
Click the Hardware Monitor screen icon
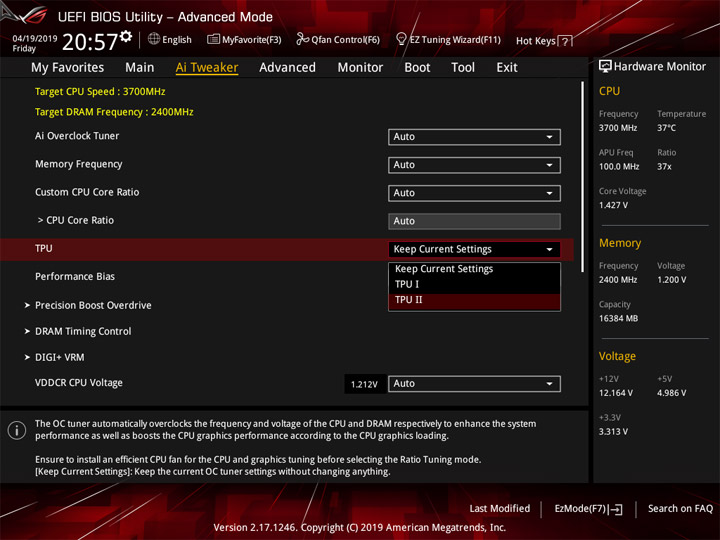[x=605, y=66]
